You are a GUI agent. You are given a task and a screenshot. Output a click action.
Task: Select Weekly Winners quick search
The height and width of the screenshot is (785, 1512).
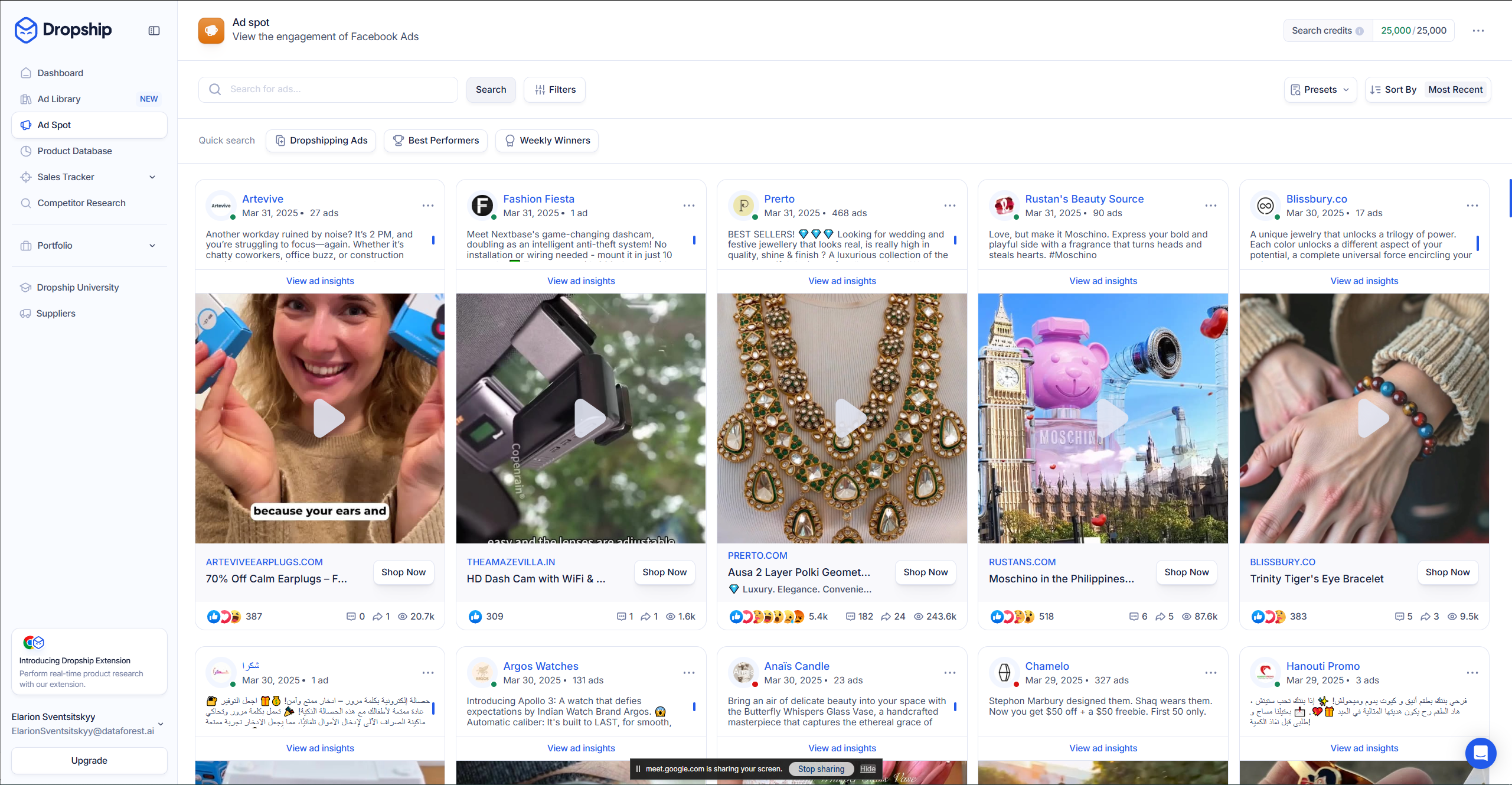click(x=547, y=141)
